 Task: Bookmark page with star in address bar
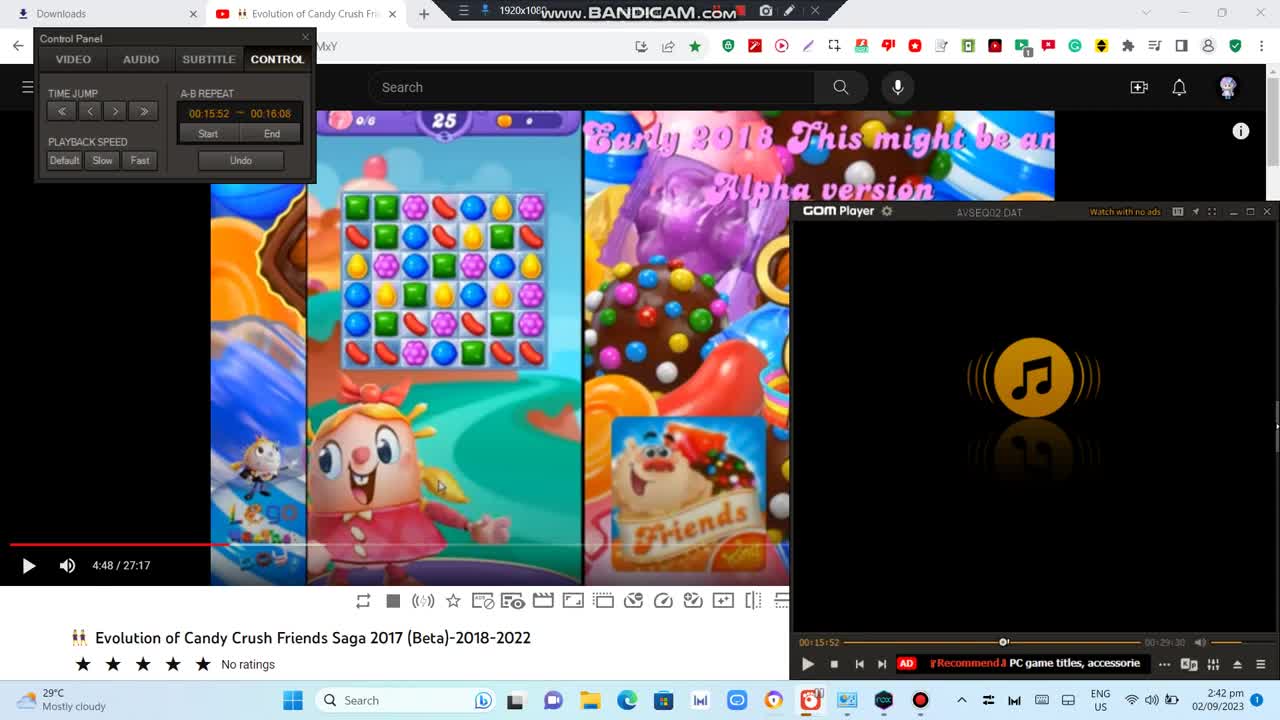[x=694, y=46]
